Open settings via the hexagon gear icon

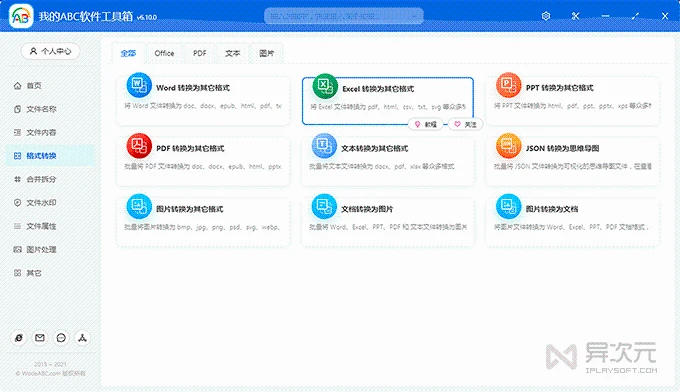(546, 16)
